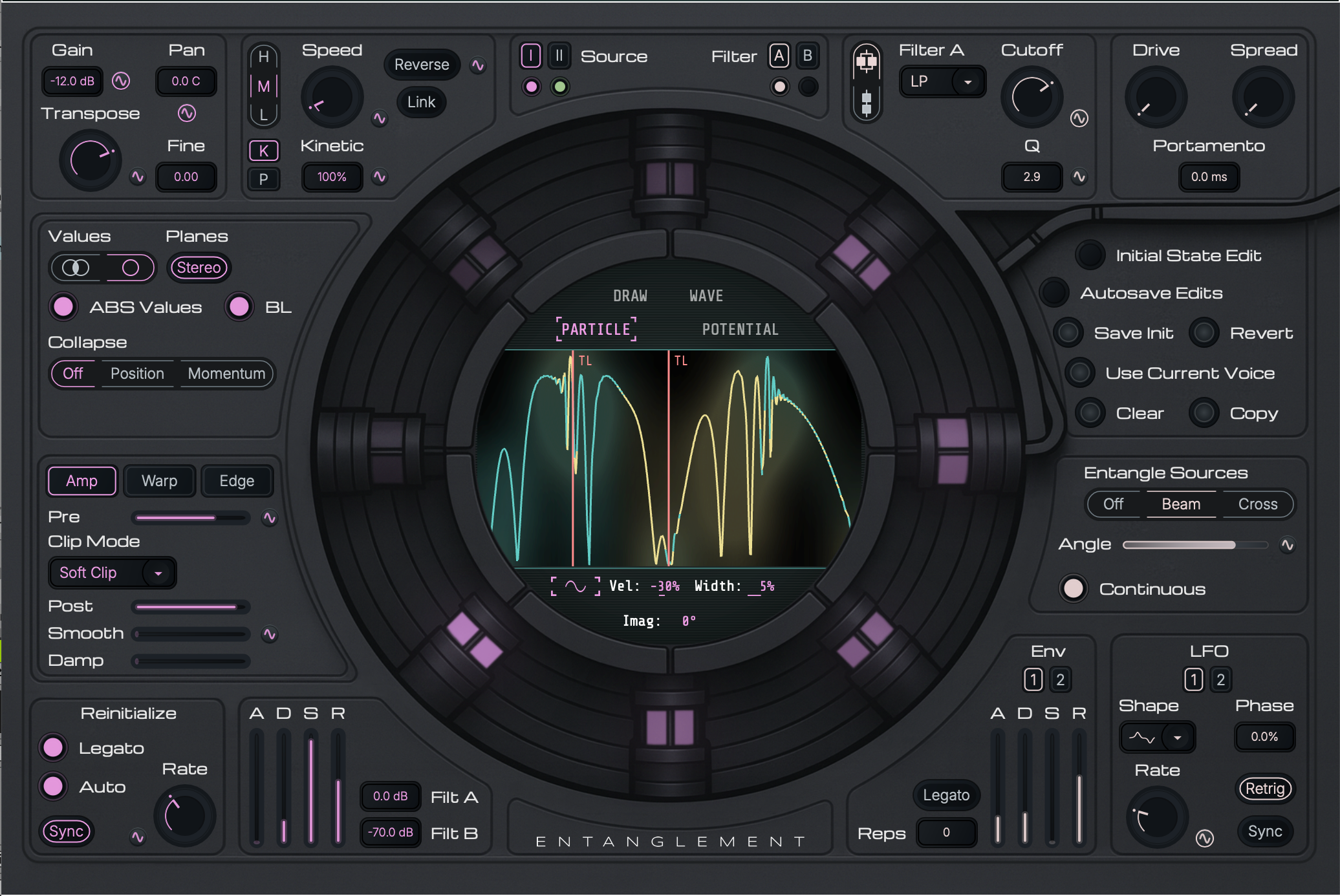The width and height of the screenshot is (1340, 896).
Task: Select the single circle Values icon
Action: pyautogui.click(x=130, y=268)
